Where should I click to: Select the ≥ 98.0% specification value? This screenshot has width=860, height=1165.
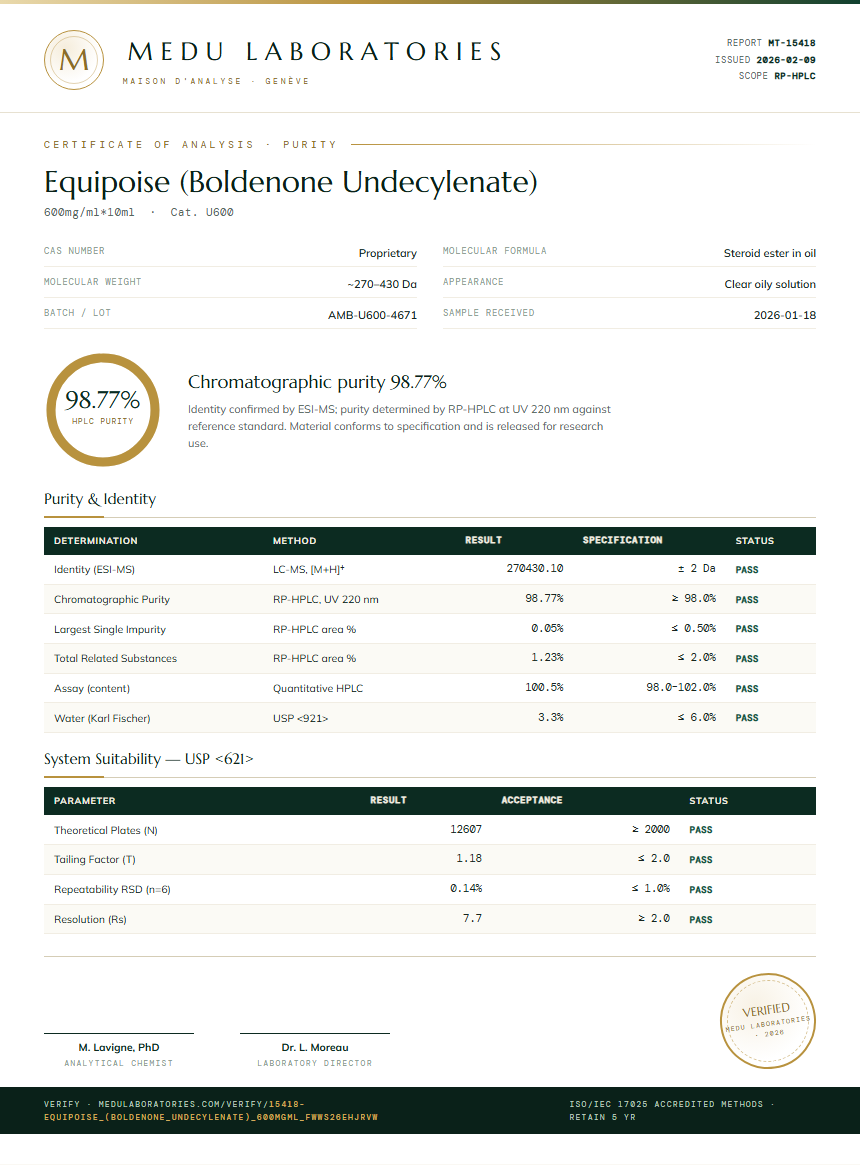tap(694, 598)
